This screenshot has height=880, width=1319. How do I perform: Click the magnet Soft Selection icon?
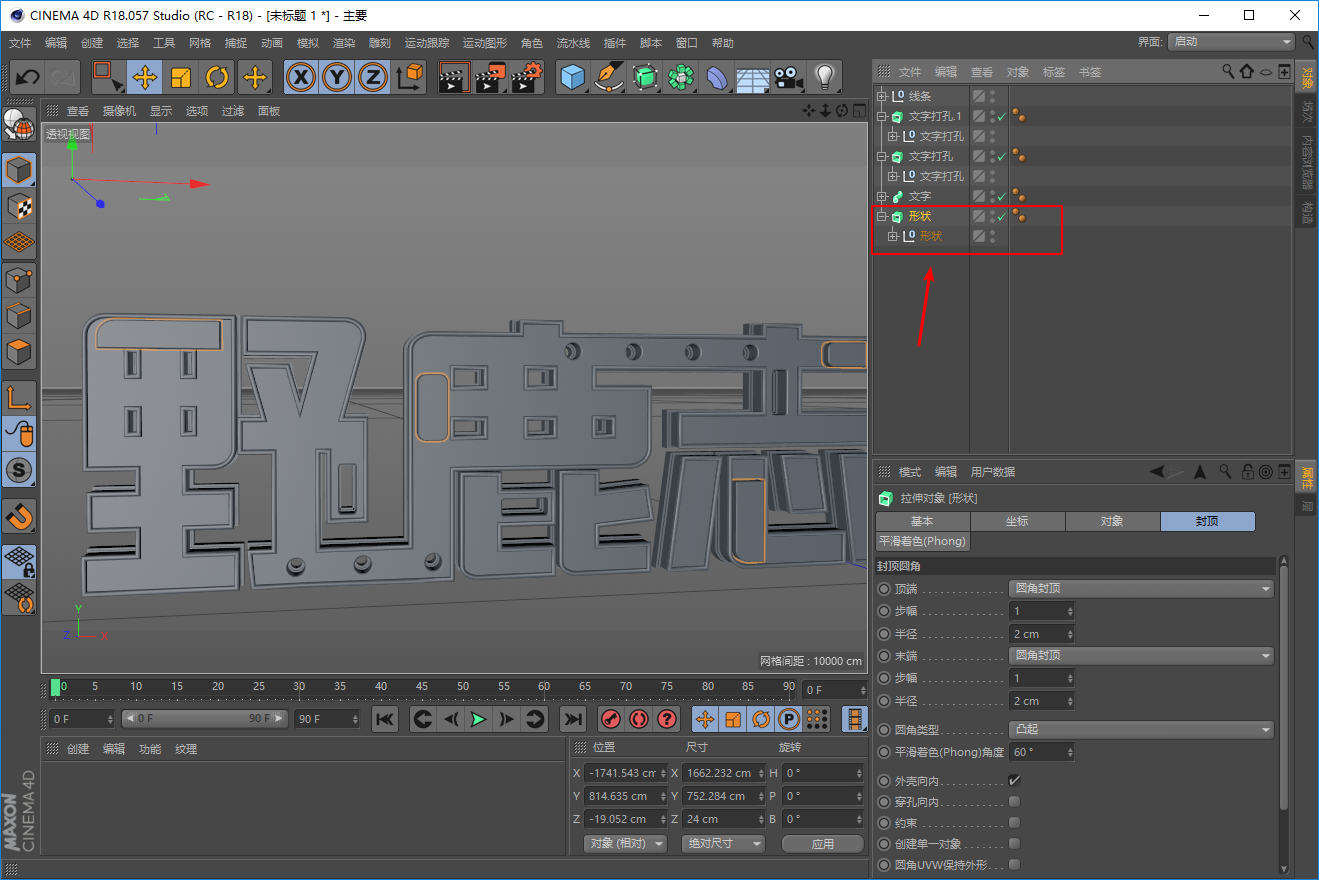(x=19, y=515)
